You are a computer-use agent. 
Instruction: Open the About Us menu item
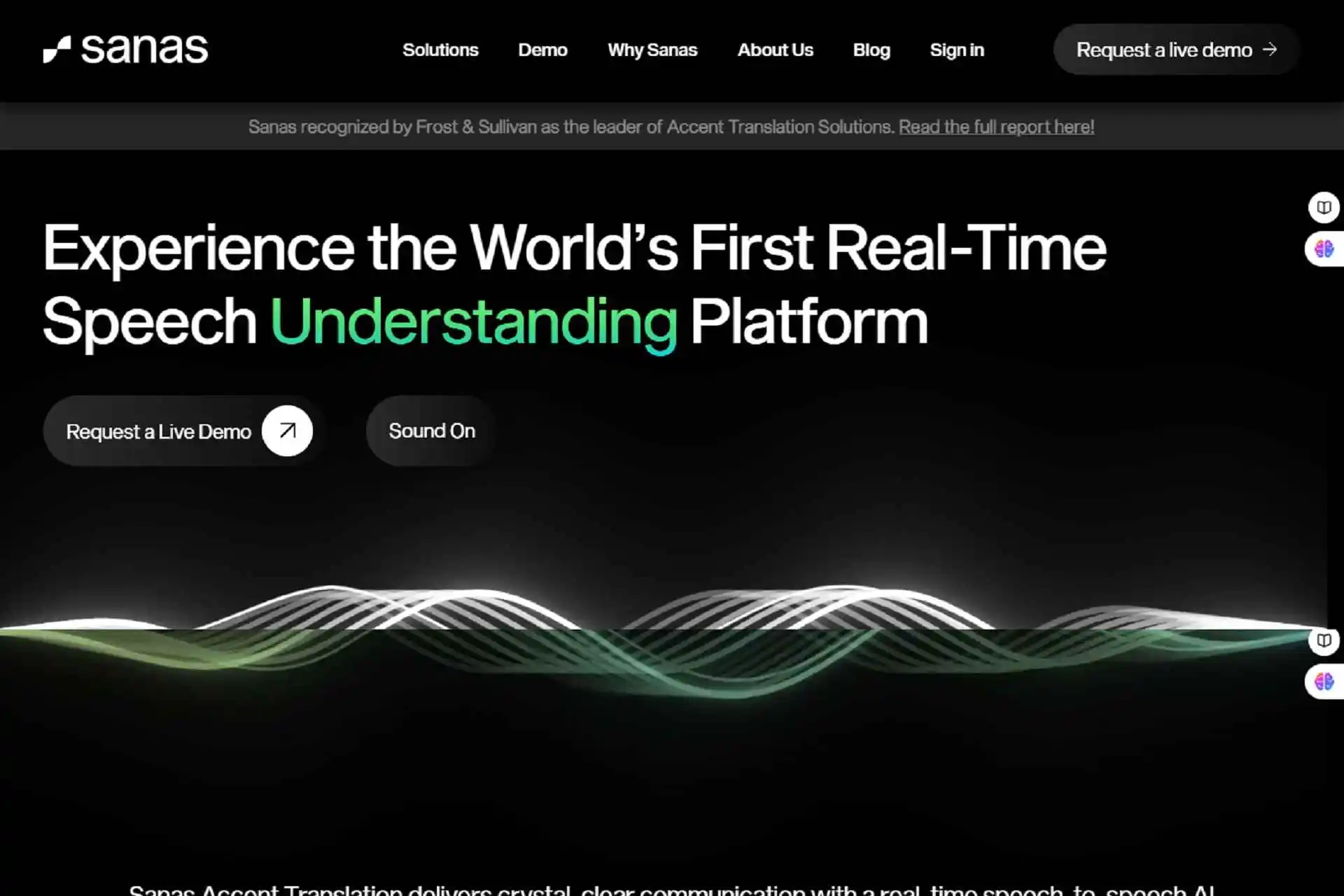775,50
